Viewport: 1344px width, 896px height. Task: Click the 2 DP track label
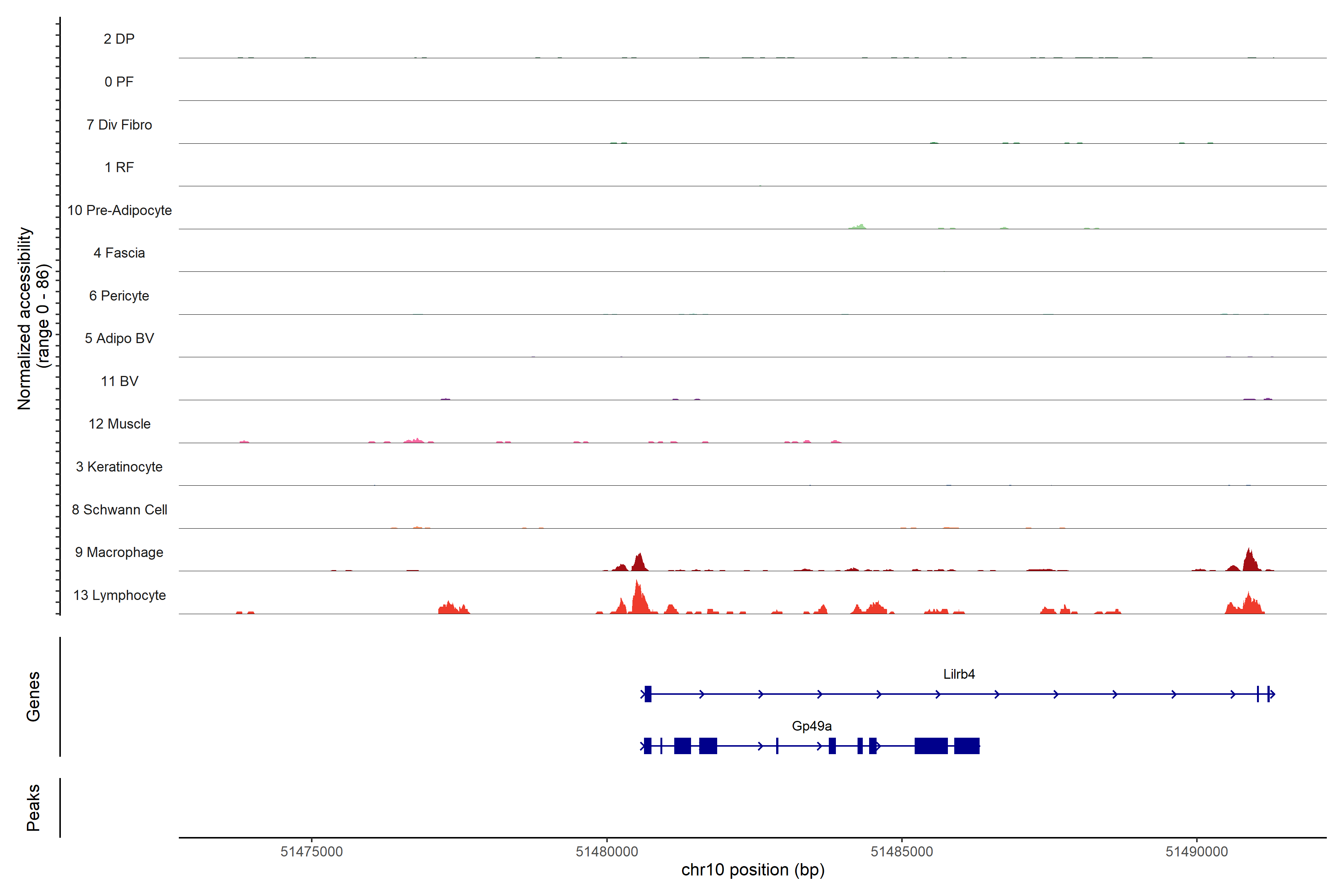(x=119, y=39)
